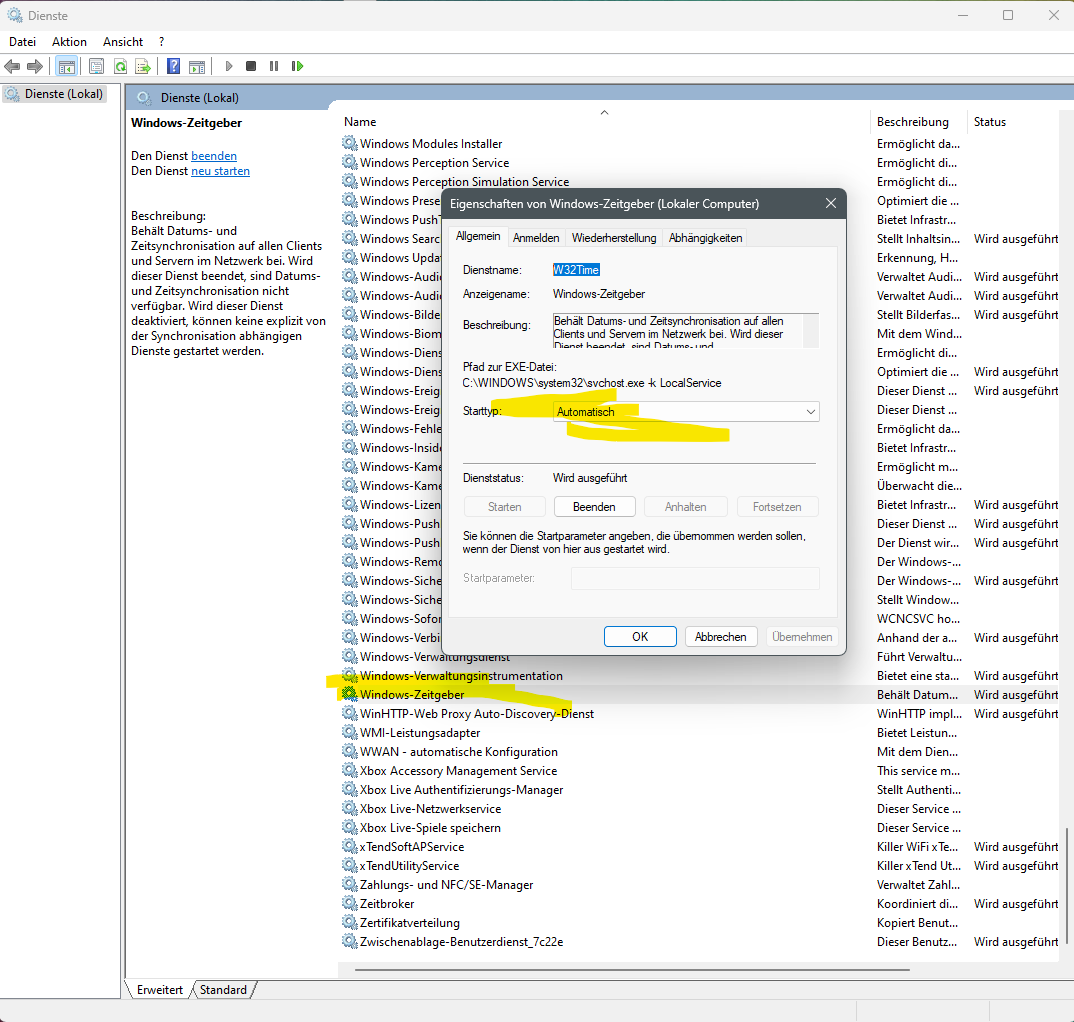The image size is (1074, 1022).
Task: Click gear icon of WMI-Leistungsadapter
Action: tap(350, 732)
